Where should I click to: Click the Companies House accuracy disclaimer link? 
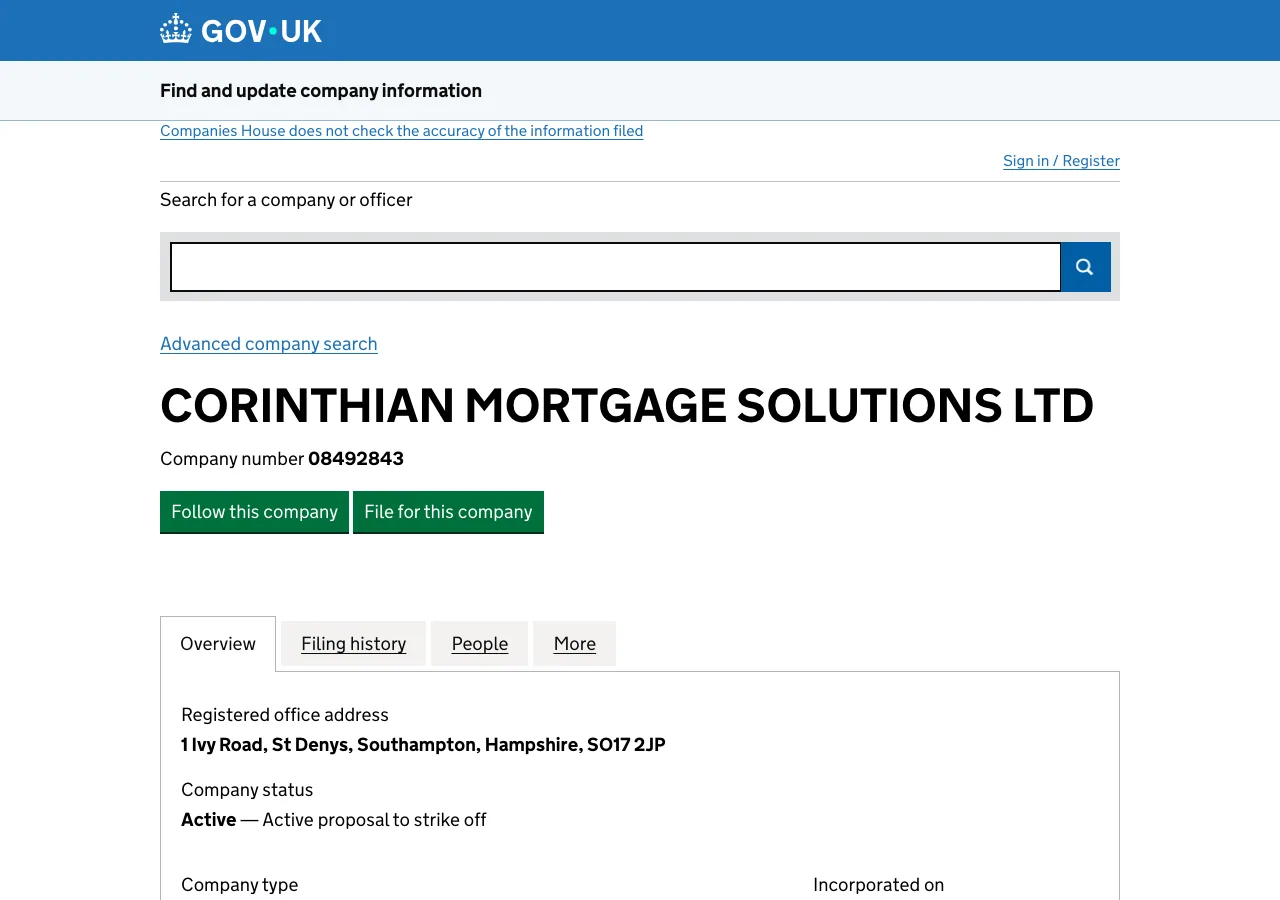tap(401, 130)
